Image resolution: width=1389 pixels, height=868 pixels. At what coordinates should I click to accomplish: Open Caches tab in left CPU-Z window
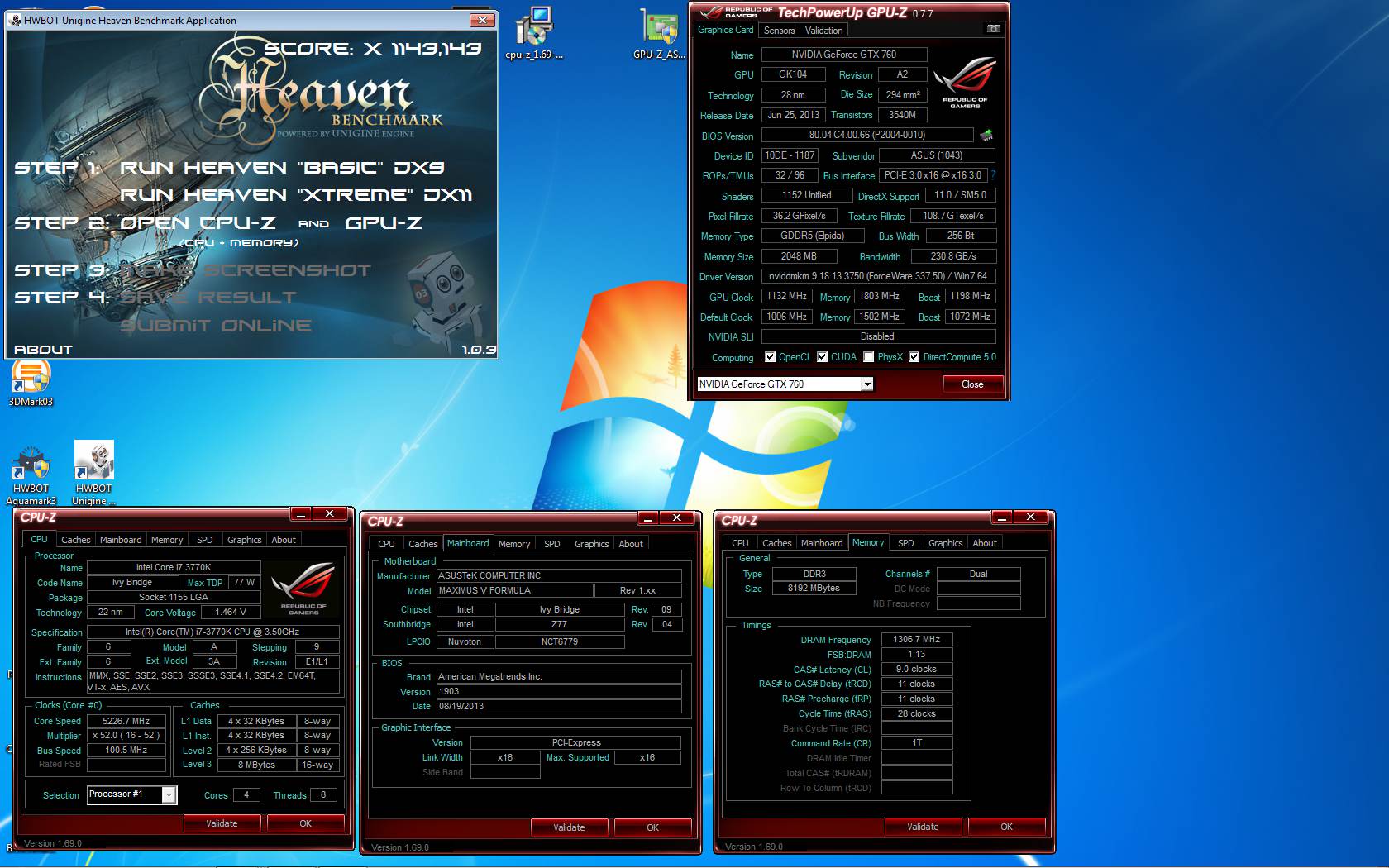pos(76,540)
